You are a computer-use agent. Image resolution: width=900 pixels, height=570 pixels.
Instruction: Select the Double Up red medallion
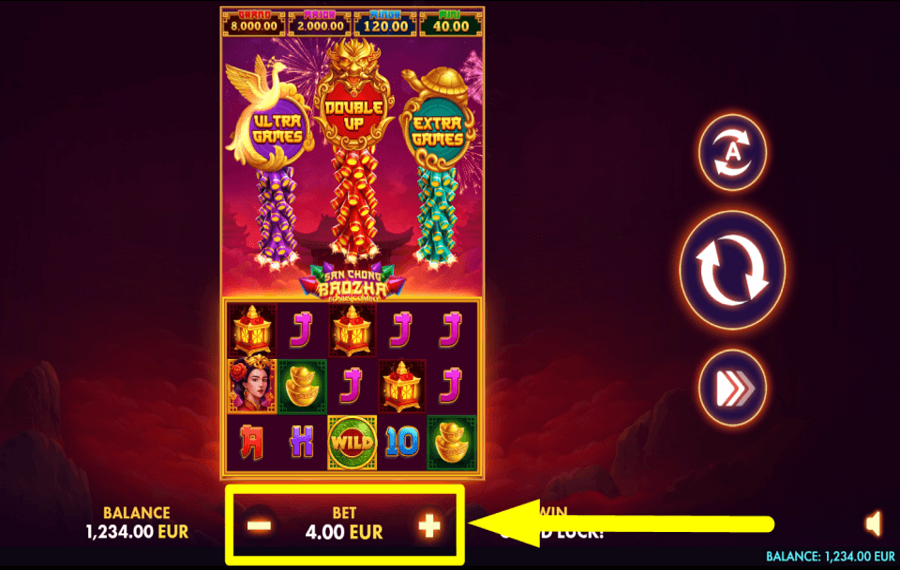(x=354, y=115)
